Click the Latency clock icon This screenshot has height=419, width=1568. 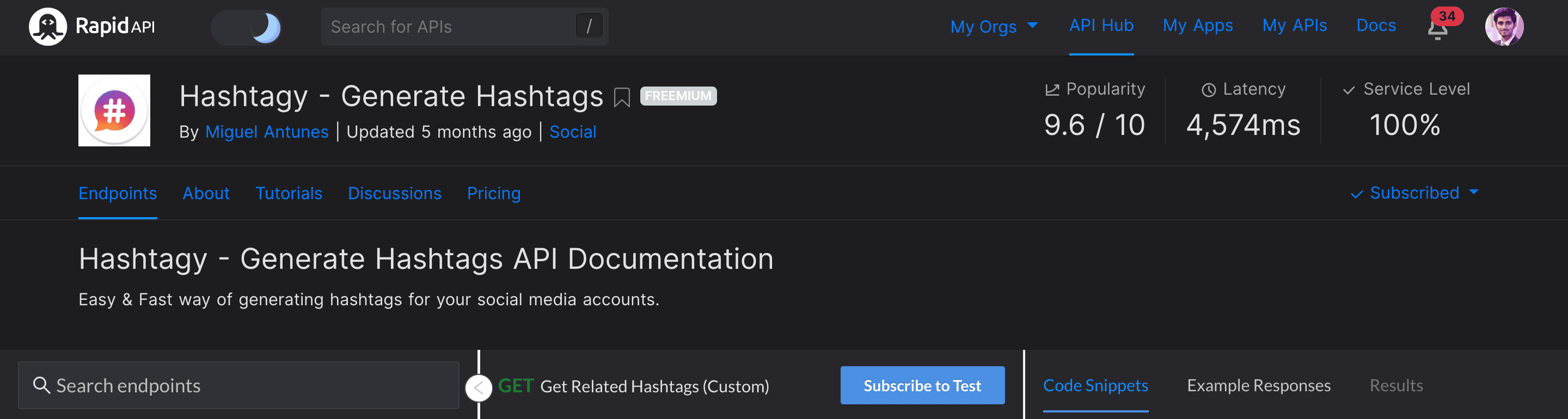1208,90
